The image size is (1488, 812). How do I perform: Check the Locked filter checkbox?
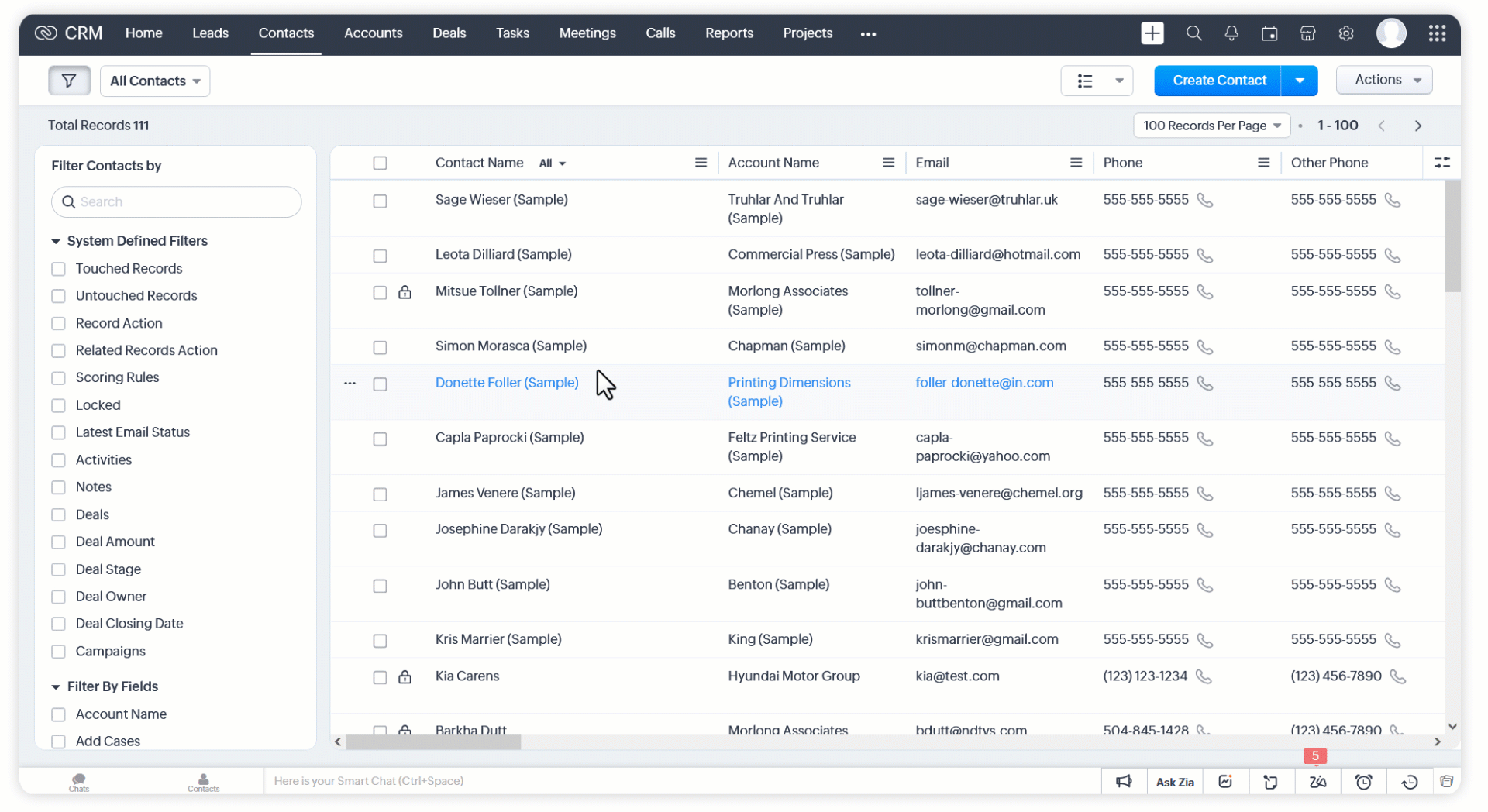pyautogui.click(x=58, y=405)
